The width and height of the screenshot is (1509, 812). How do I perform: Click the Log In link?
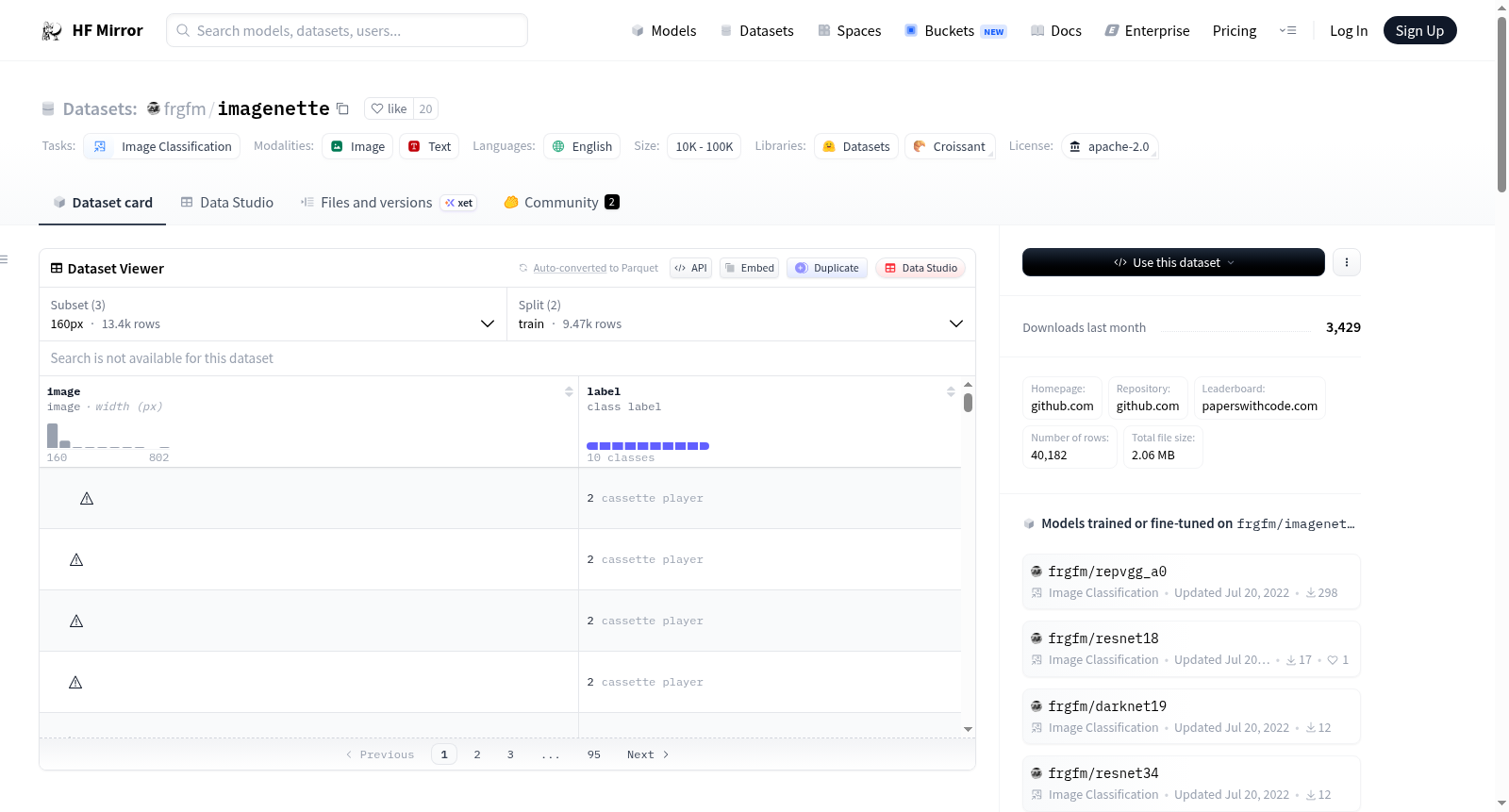point(1349,31)
